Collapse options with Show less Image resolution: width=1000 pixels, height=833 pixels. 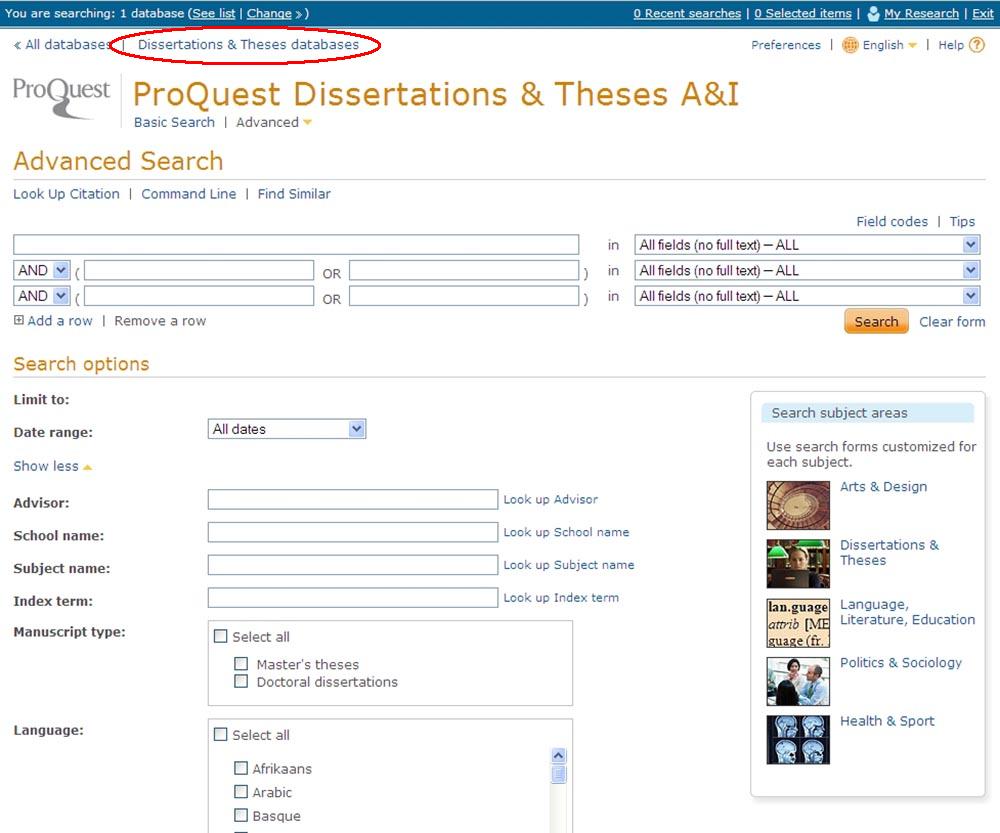click(52, 466)
